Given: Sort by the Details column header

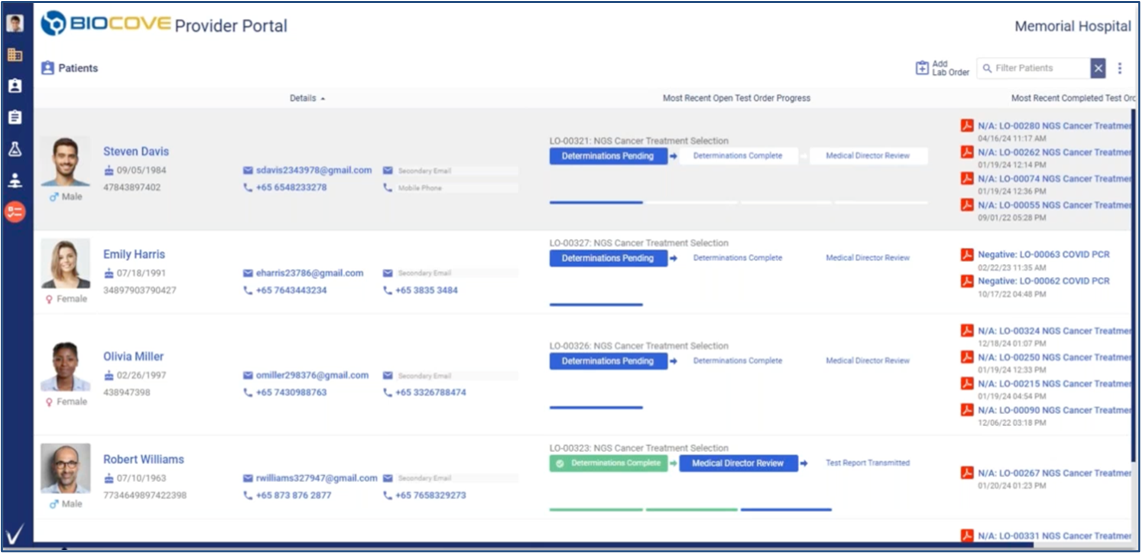Looking at the screenshot, I should [307, 98].
